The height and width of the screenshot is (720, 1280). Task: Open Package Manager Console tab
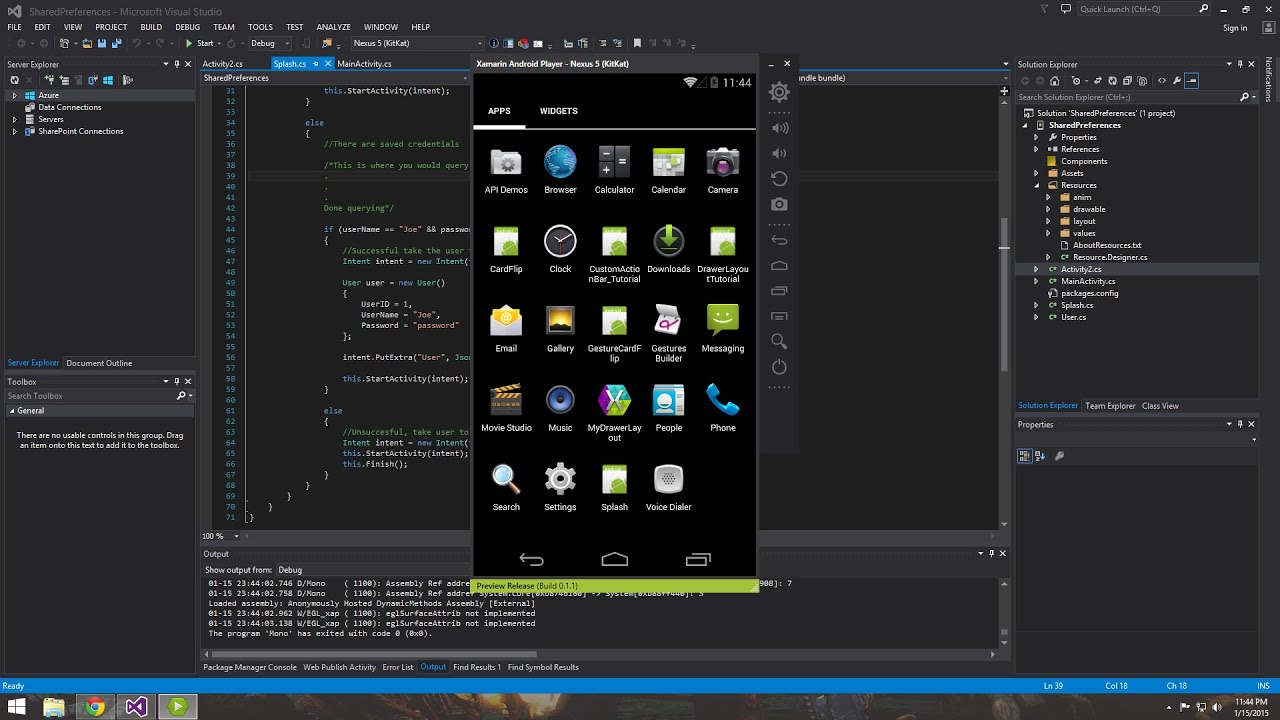coord(250,667)
